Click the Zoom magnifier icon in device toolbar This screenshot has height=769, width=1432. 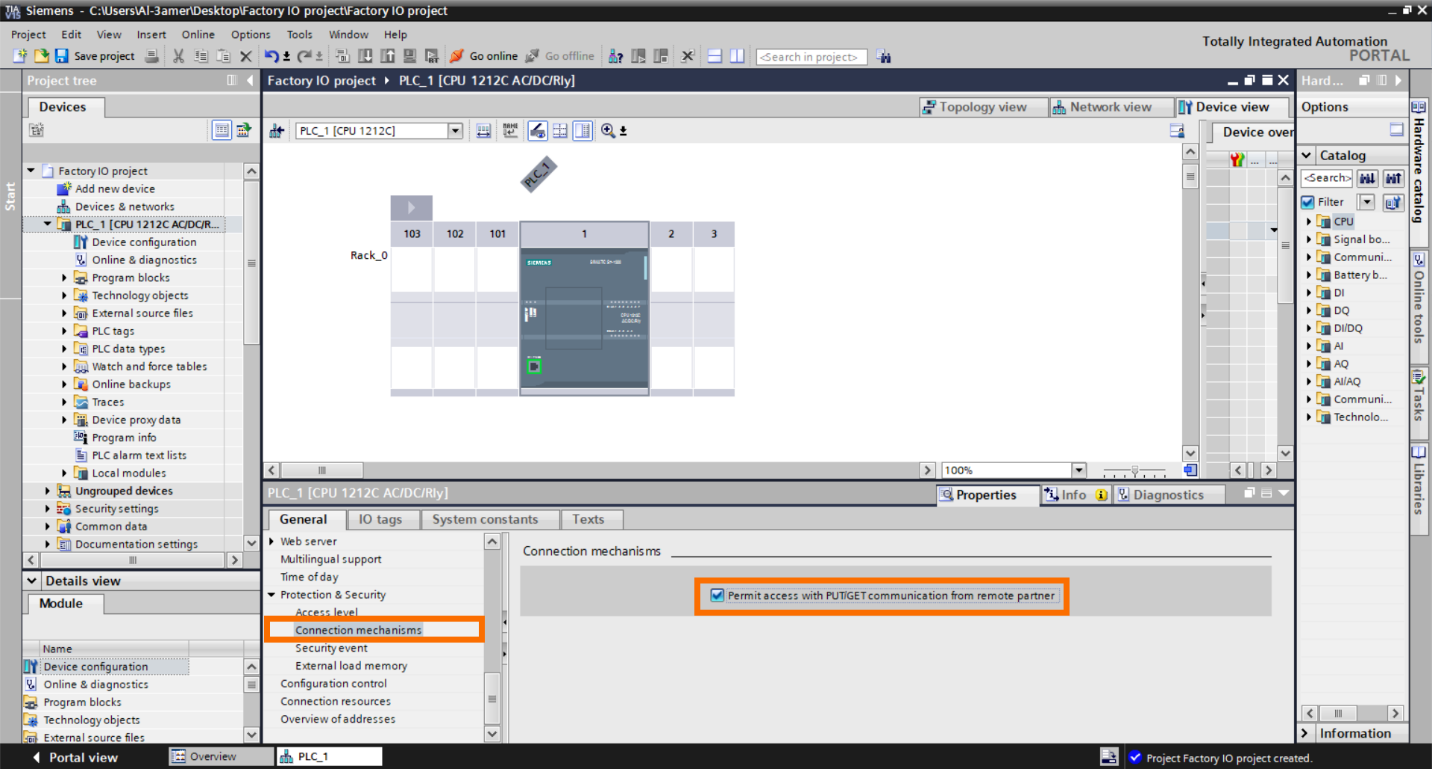click(607, 131)
